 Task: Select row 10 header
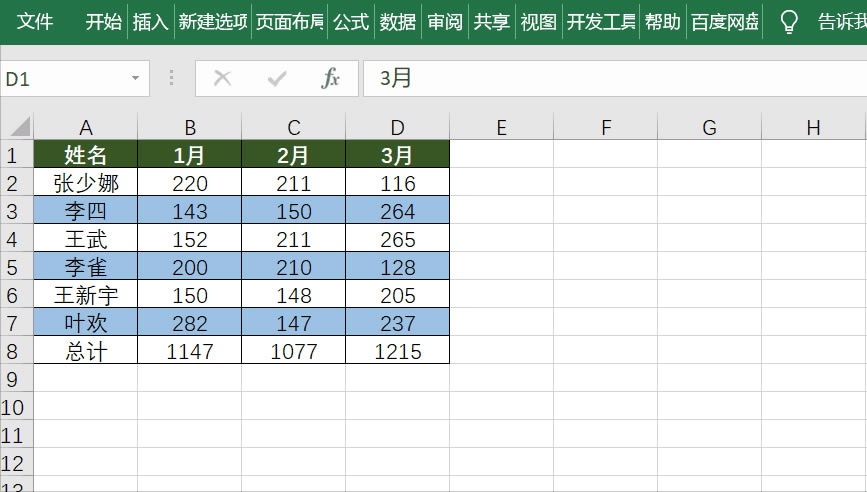coord(17,407)
